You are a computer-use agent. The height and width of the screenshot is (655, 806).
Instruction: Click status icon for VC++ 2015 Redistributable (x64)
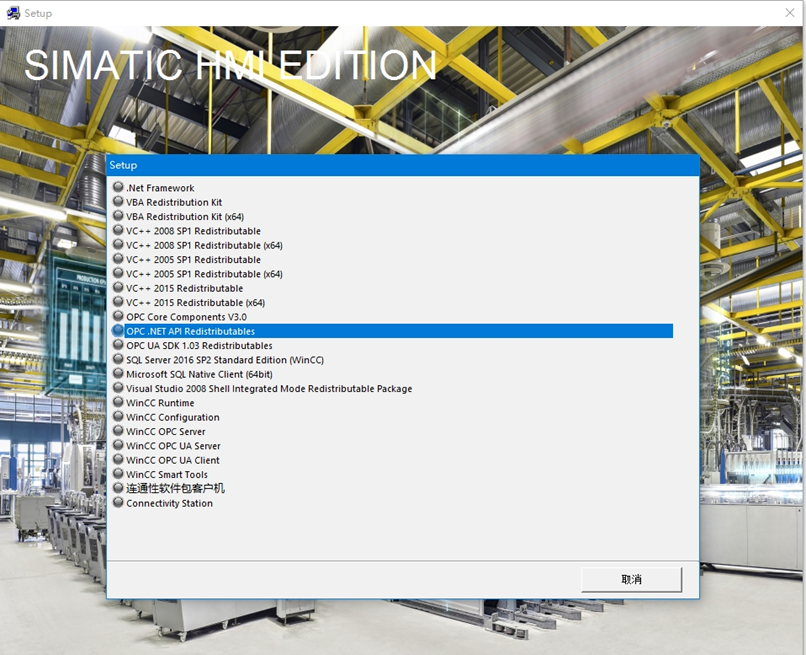point(118,301)
